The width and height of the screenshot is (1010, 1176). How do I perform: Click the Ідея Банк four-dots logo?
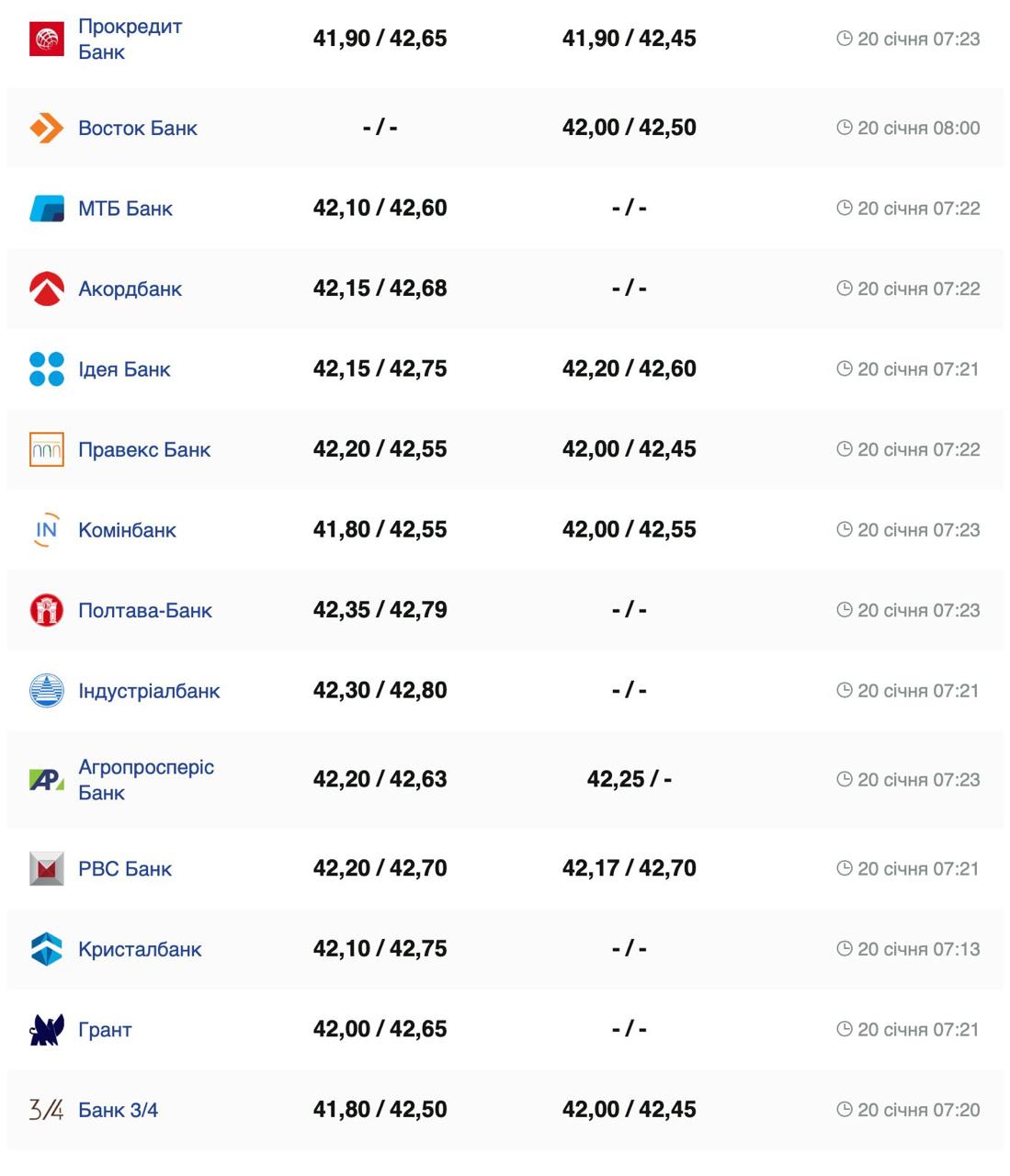(x=47, y=369)
